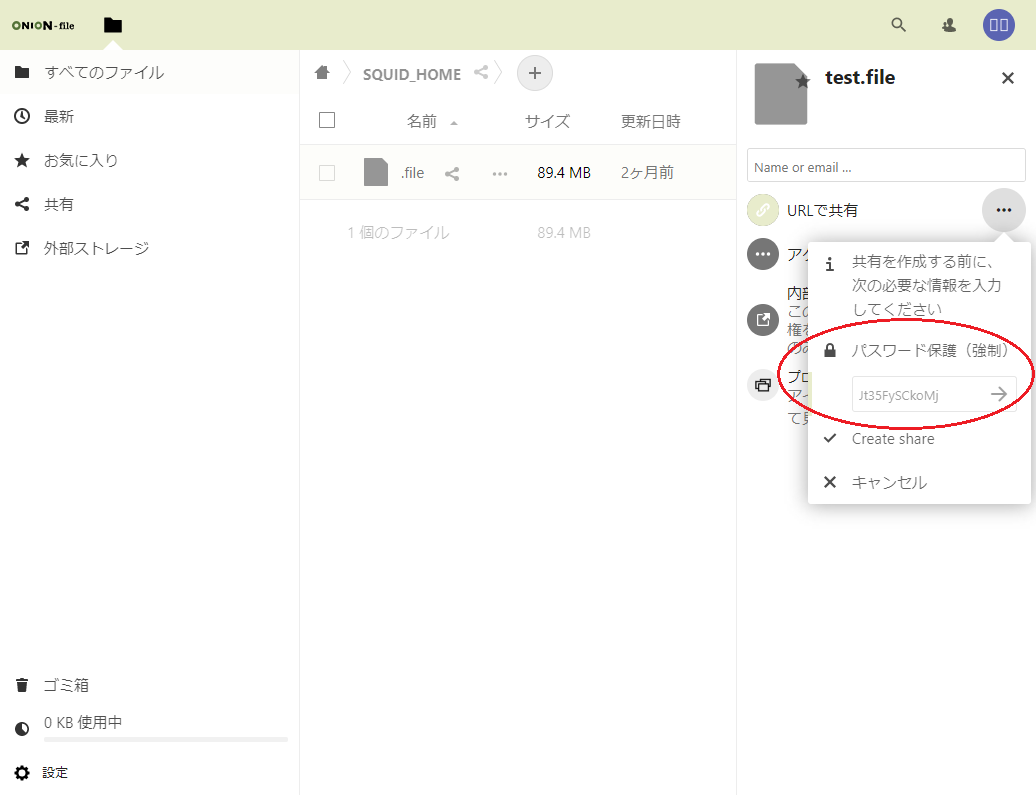Open 設定 at the bottom of sidebar
The image size is (1036, 795).
point(55,773)
